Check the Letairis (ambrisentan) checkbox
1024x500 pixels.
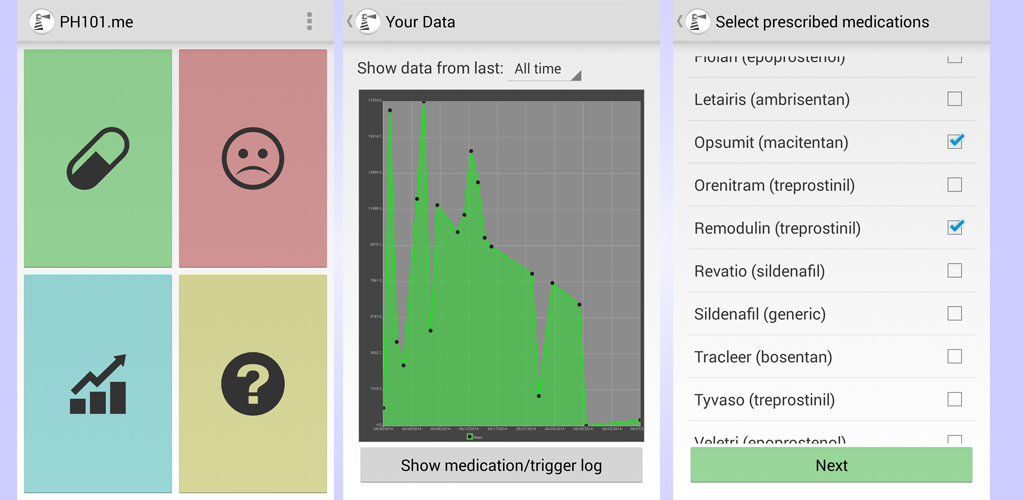[955, 99]
